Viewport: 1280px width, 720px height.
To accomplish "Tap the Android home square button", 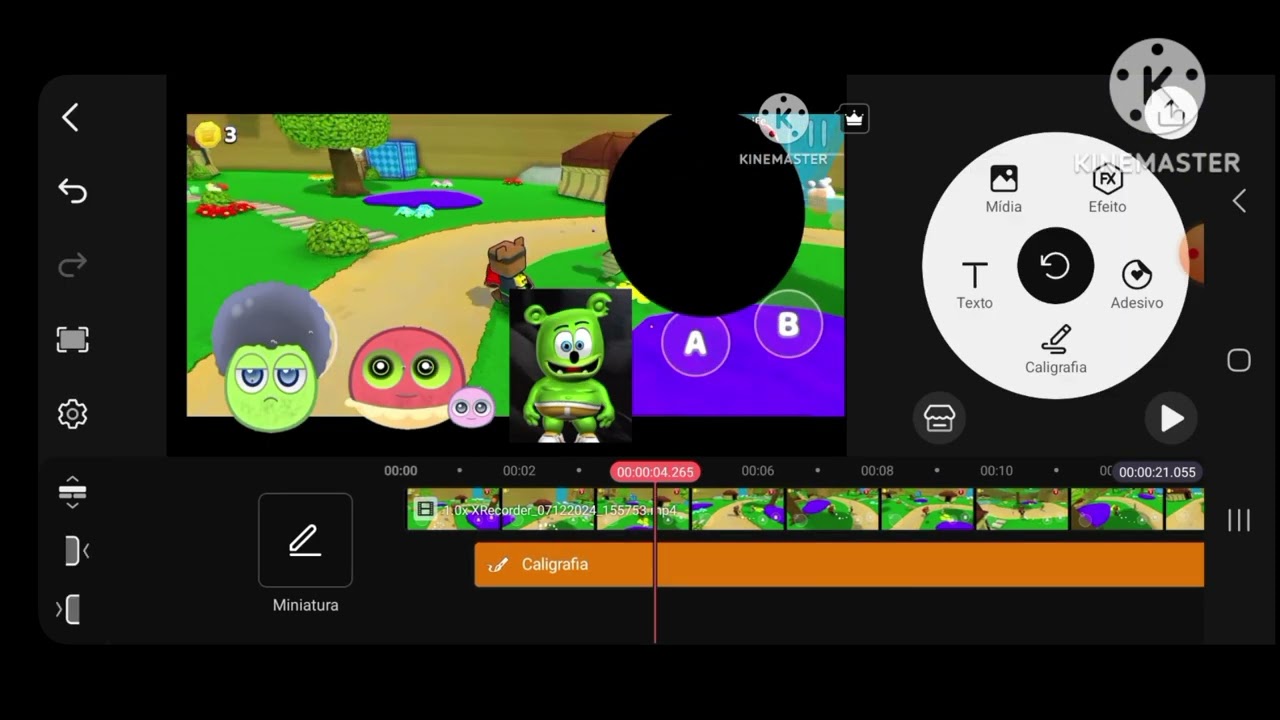I will pyautogui.click(x=1239, y=361).
